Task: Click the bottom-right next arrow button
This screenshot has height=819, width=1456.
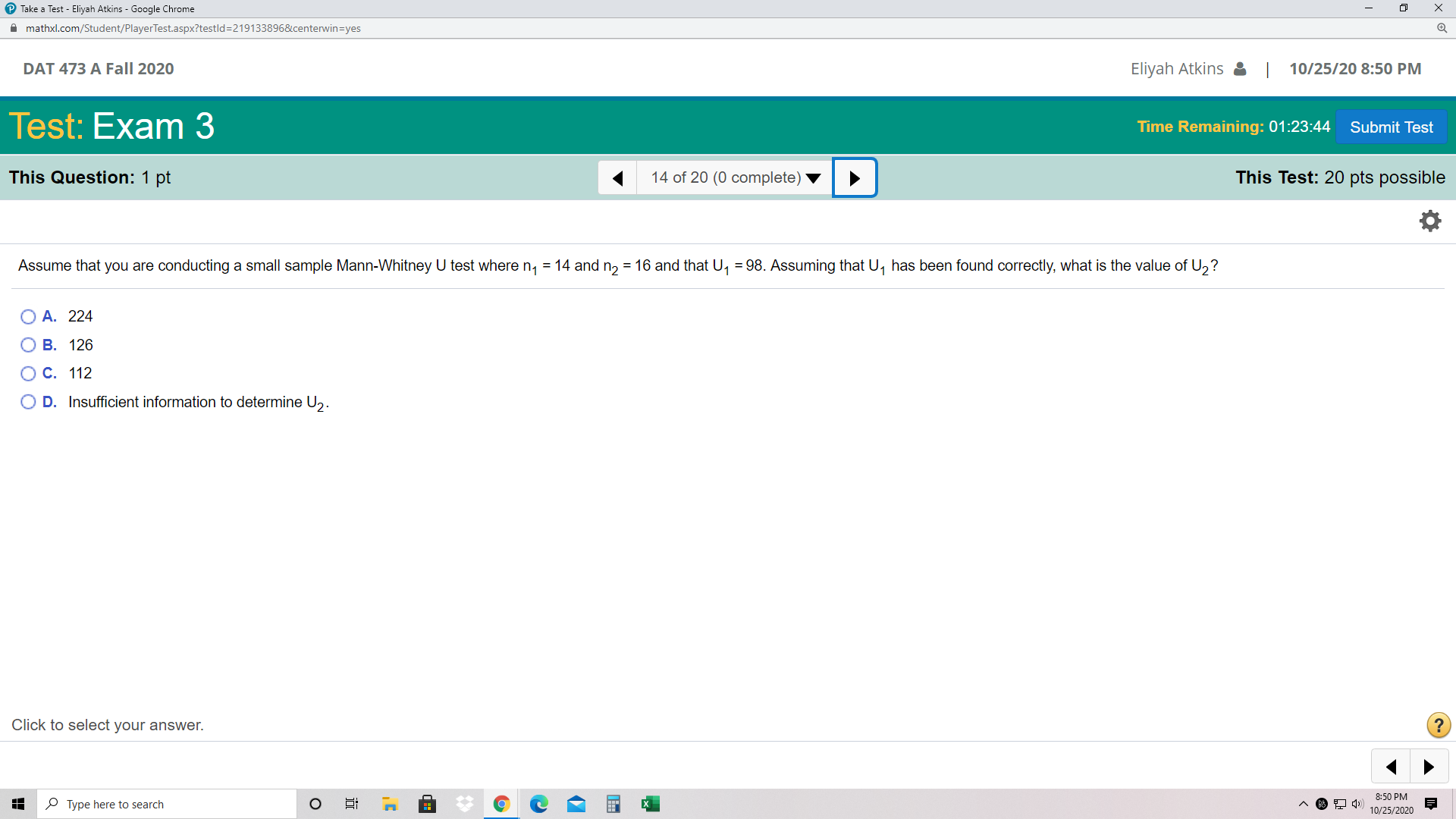Action: pyautogui.click(x=1429, y=767)
